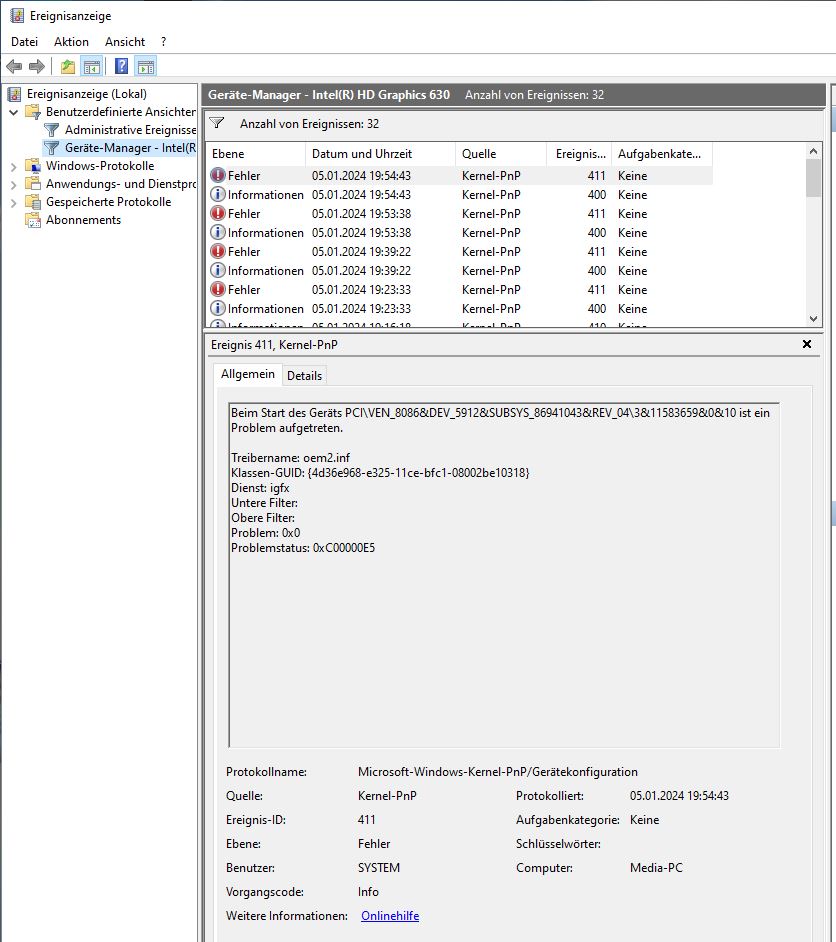The height and width of the screenshot is (942, 836).
Task: Click the Abonnements folder icon
Action: coord(33,220)
